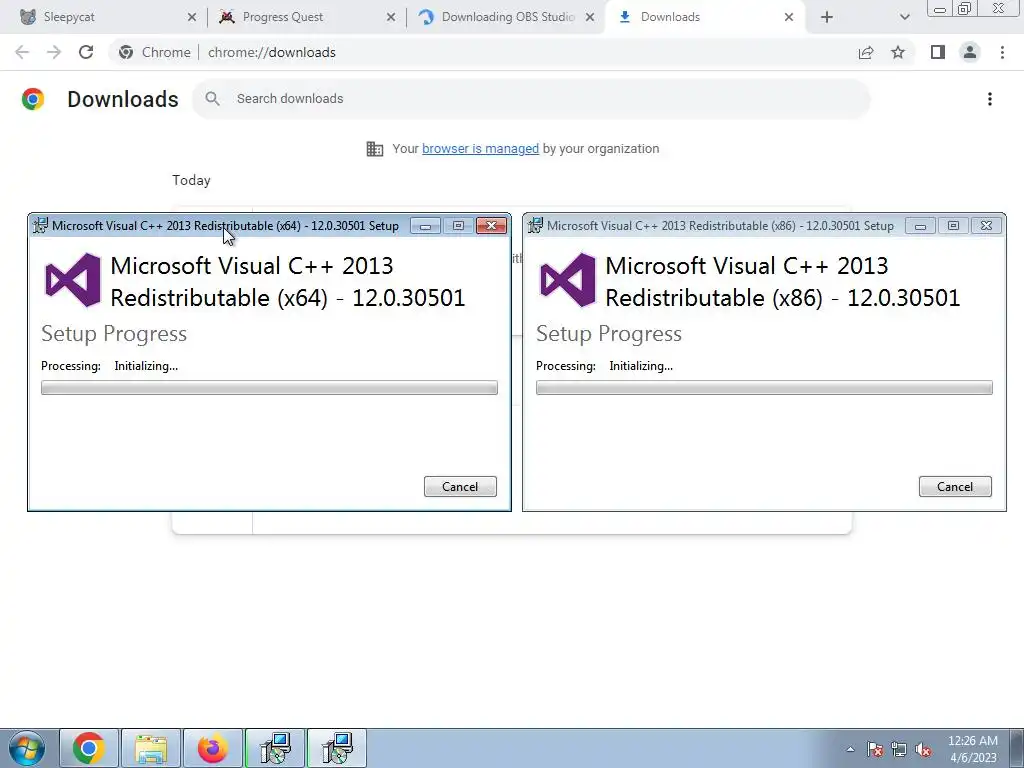Open Chrome from the taskbar

89,748
